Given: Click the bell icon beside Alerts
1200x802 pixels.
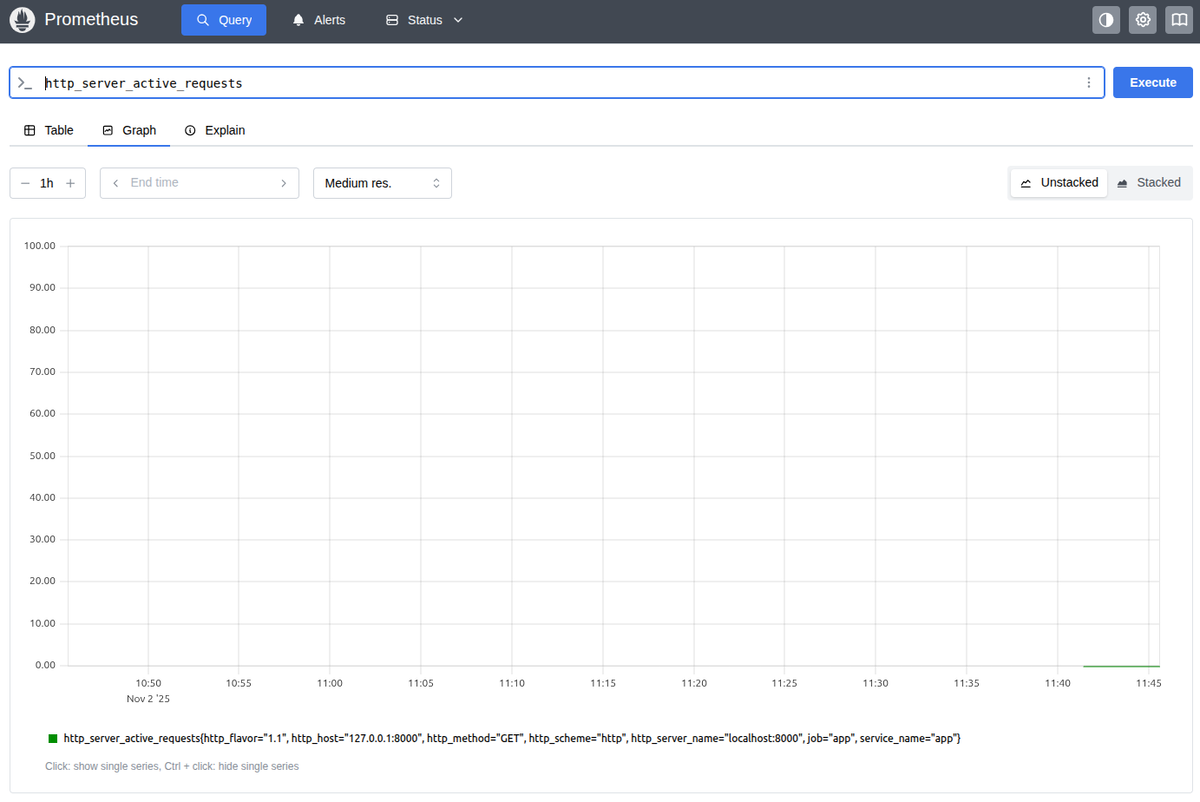Looking at the screenshot, I should click(298, 20).
